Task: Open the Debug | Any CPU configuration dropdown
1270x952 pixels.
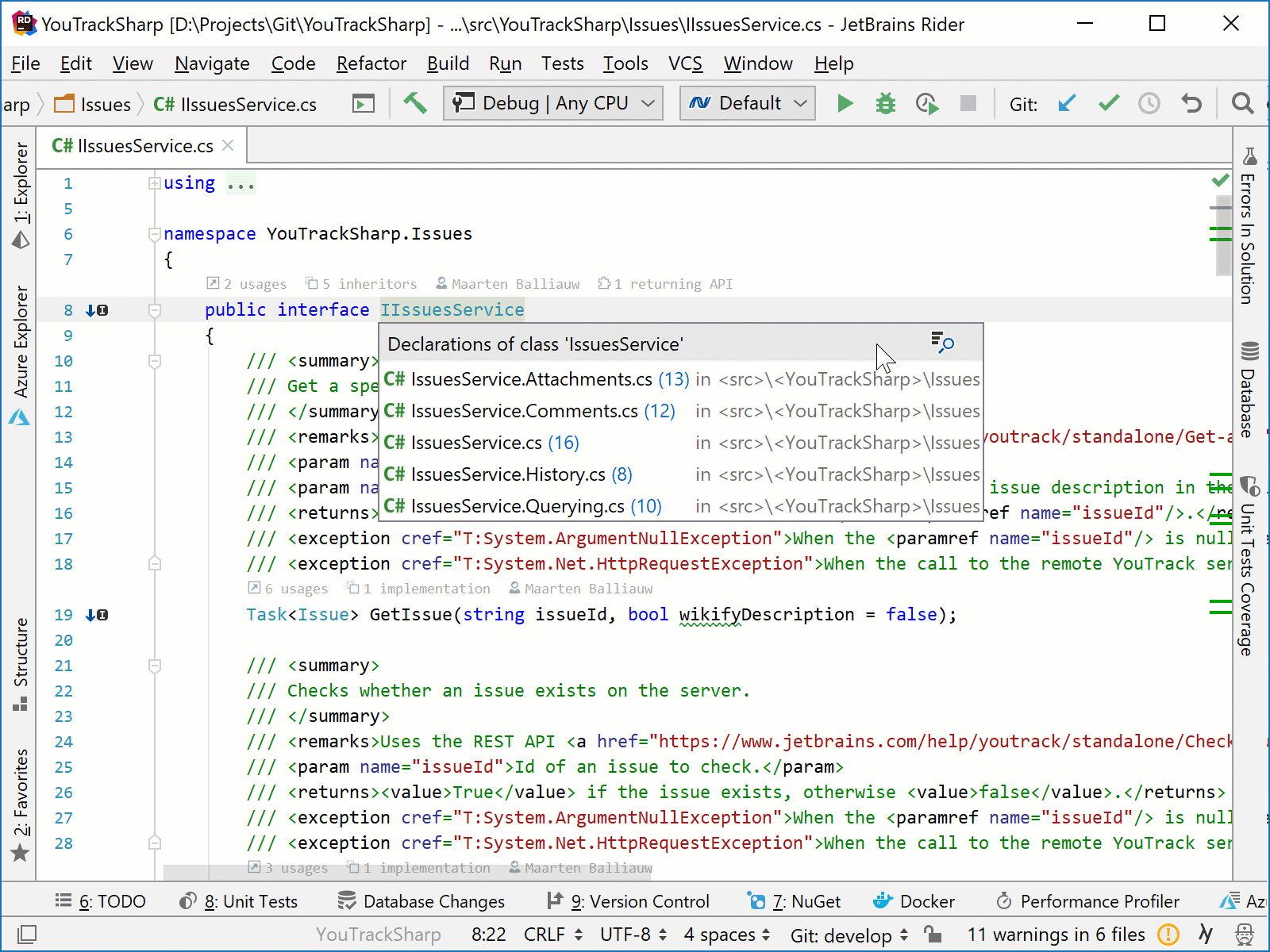Action: tap(552, 103)
